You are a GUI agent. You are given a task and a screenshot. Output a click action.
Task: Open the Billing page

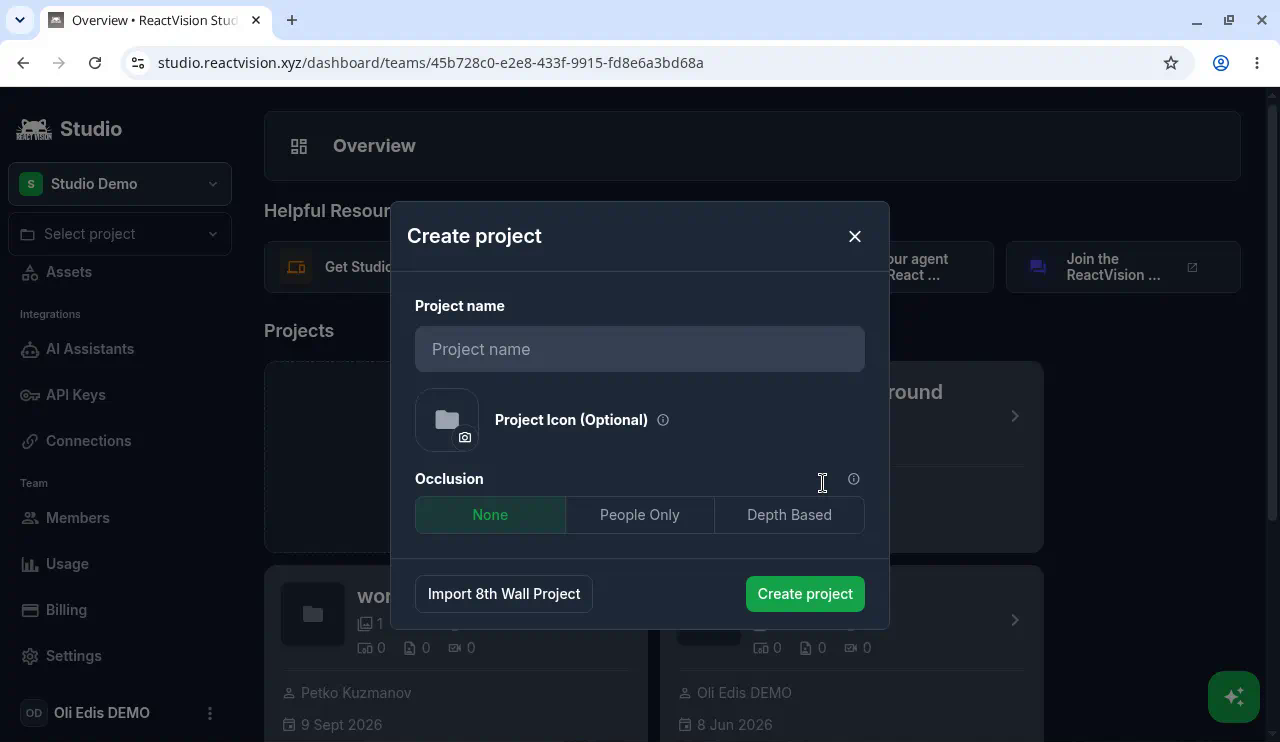[66, 610]
